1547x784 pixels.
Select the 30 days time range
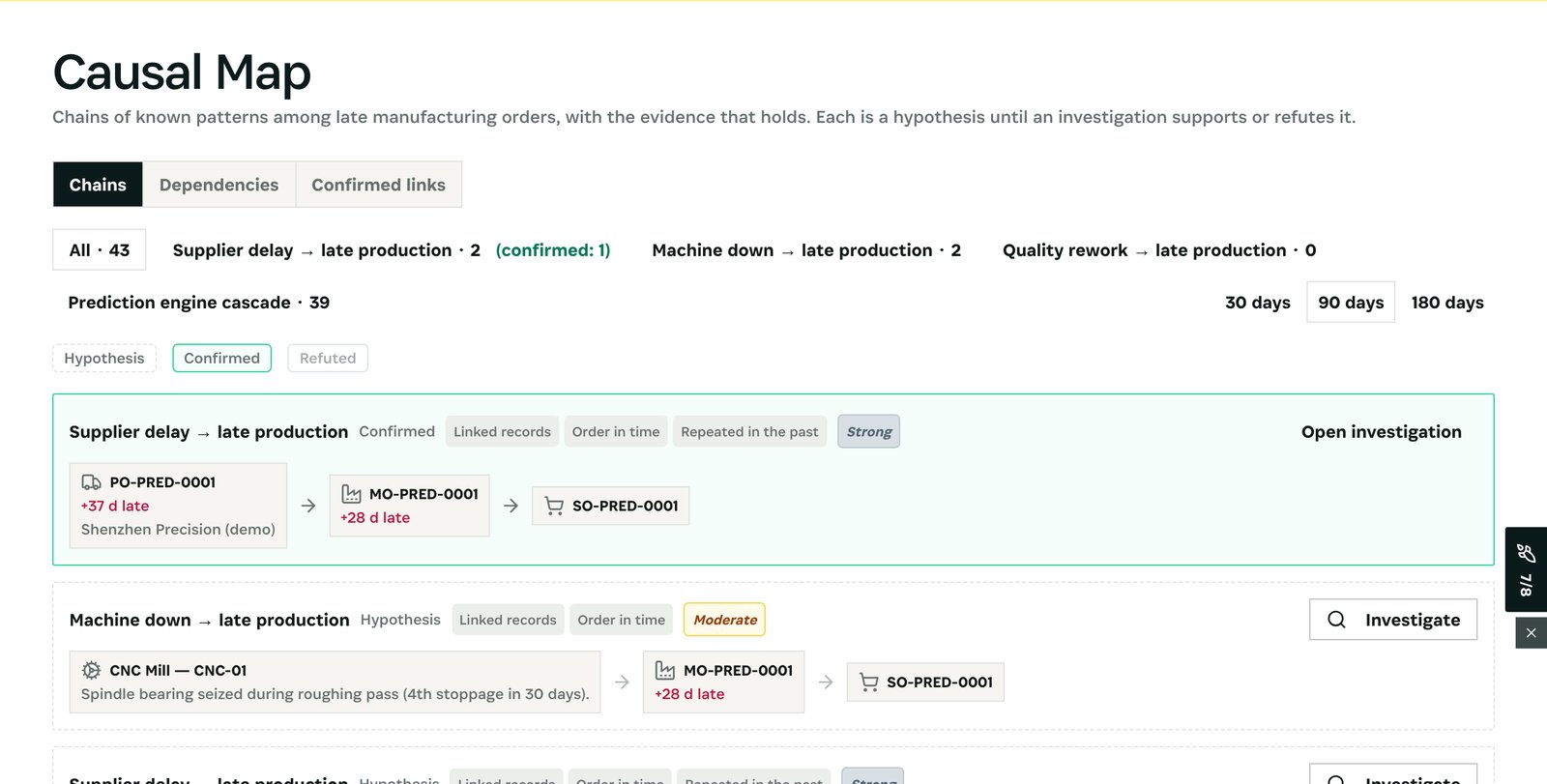1258,303
